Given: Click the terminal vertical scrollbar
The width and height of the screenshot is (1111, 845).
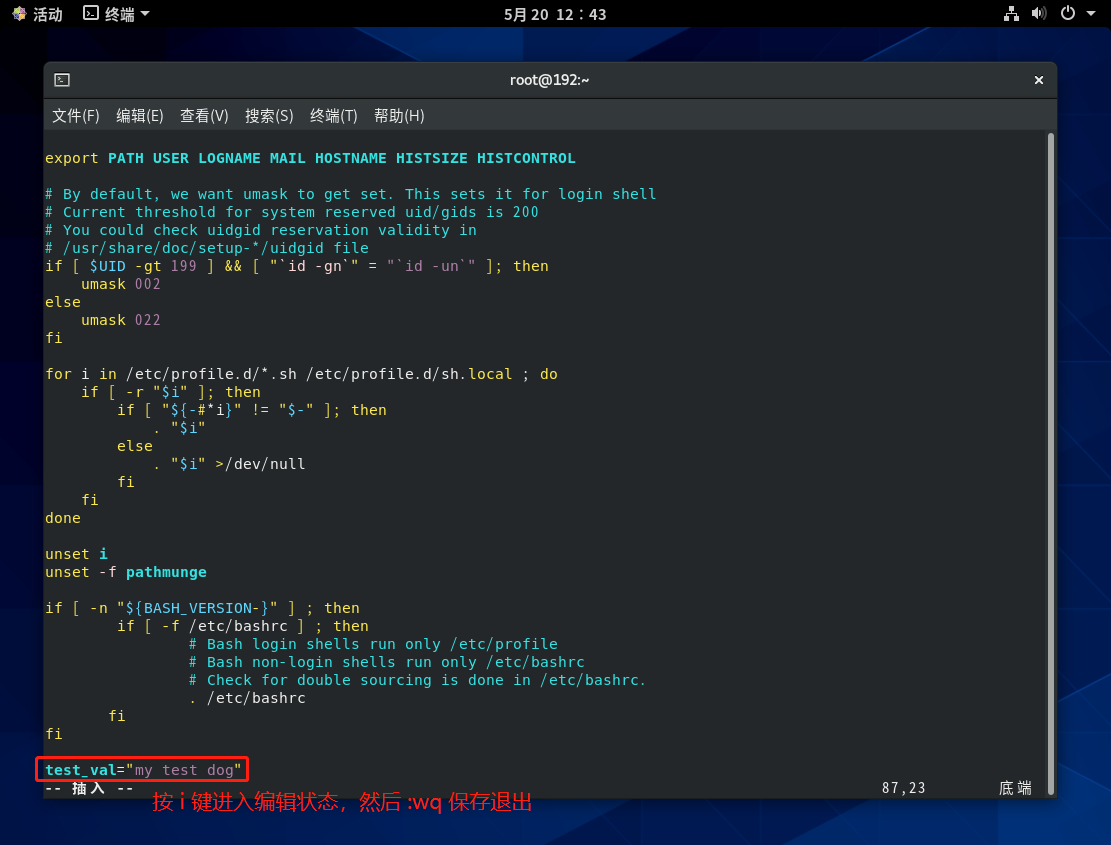Looking at the screenshot, I should coord(1050,460).
